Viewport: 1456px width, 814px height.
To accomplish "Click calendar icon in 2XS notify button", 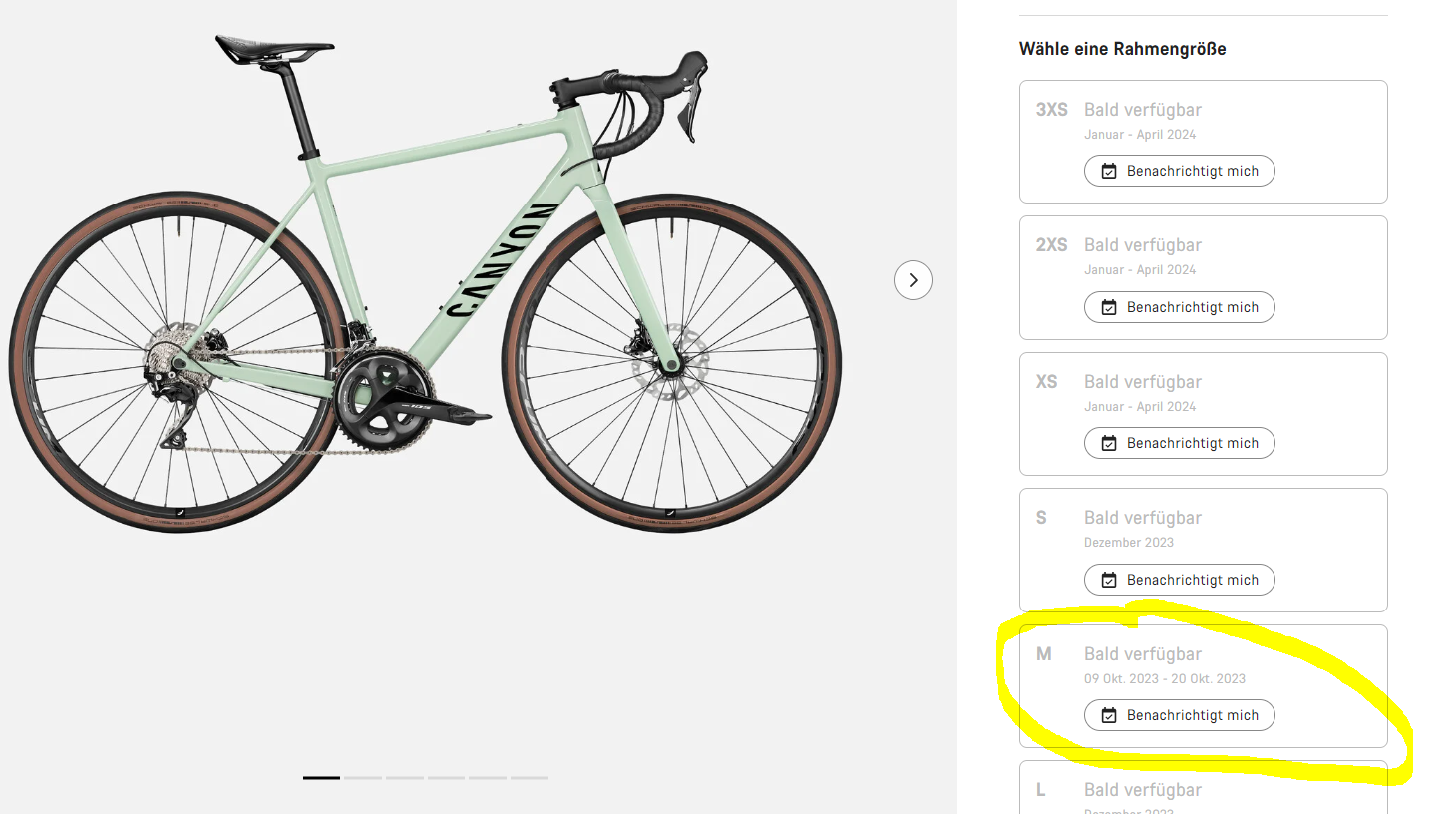I will [x=1109, y=307].
